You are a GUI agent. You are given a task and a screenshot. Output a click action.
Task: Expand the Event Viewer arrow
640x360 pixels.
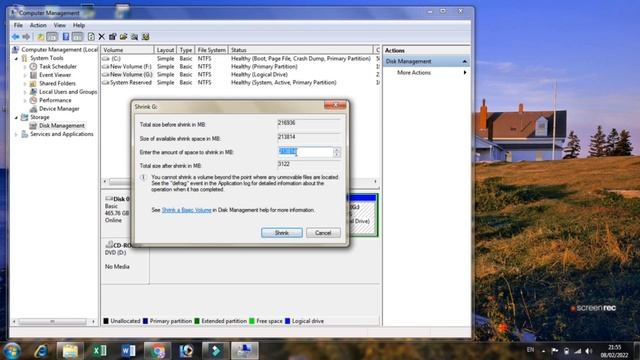[25, 75]
